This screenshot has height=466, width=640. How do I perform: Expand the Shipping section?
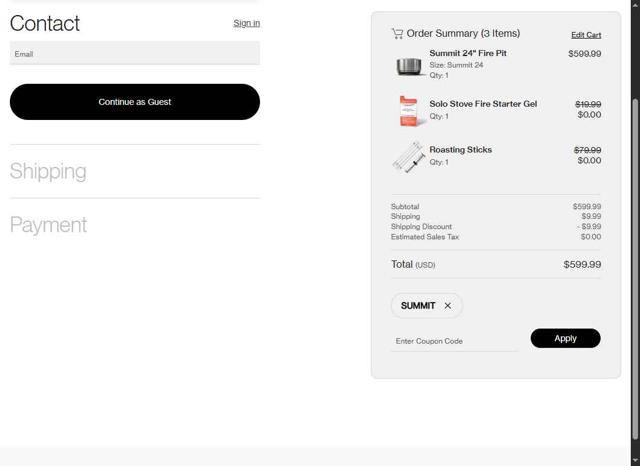point(48,171)
